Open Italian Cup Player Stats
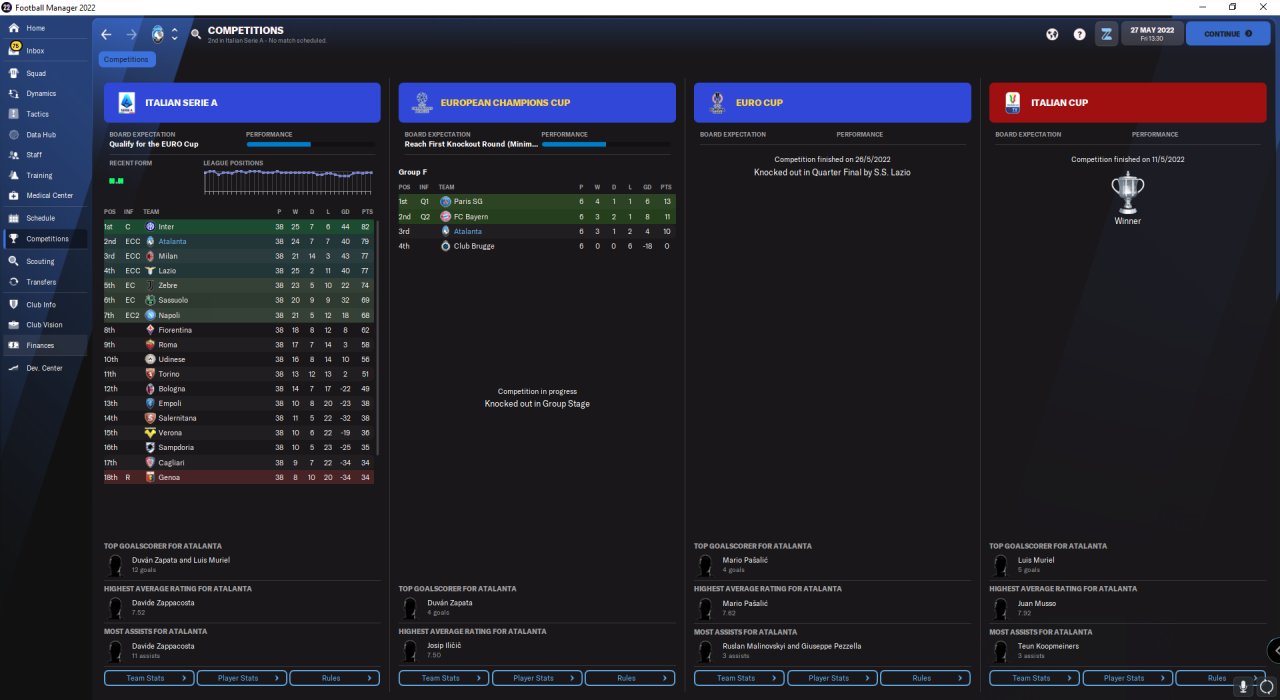 [1128, 678]
